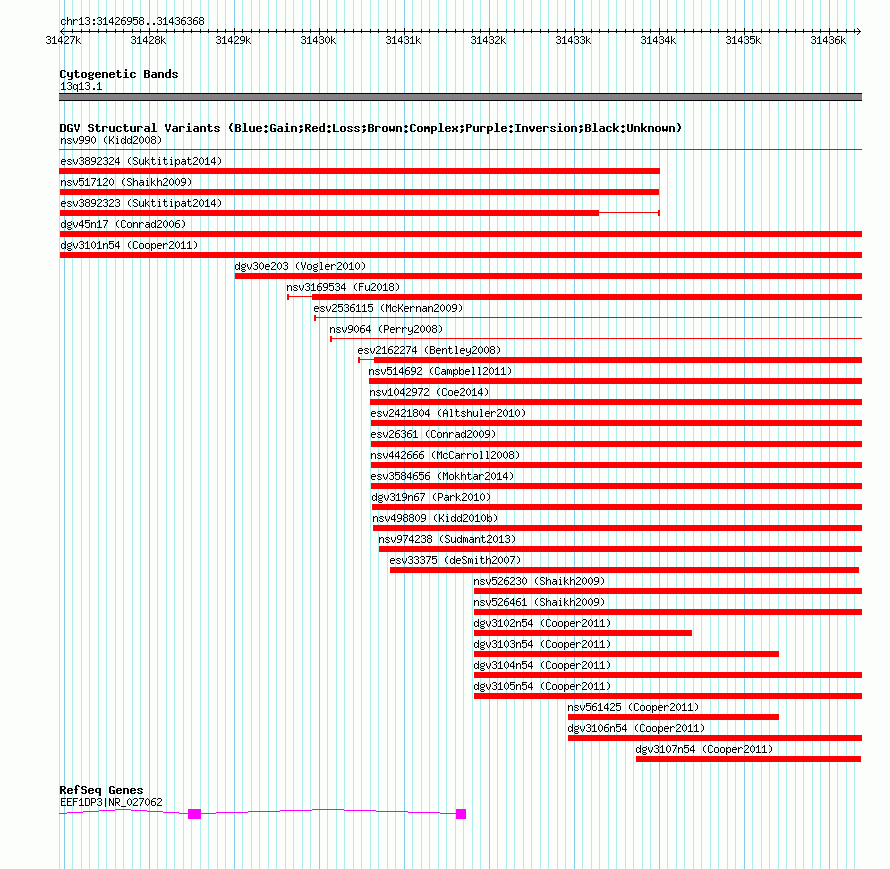Select dgv3102n54 (Cooper2011) label

coord(542,623)
